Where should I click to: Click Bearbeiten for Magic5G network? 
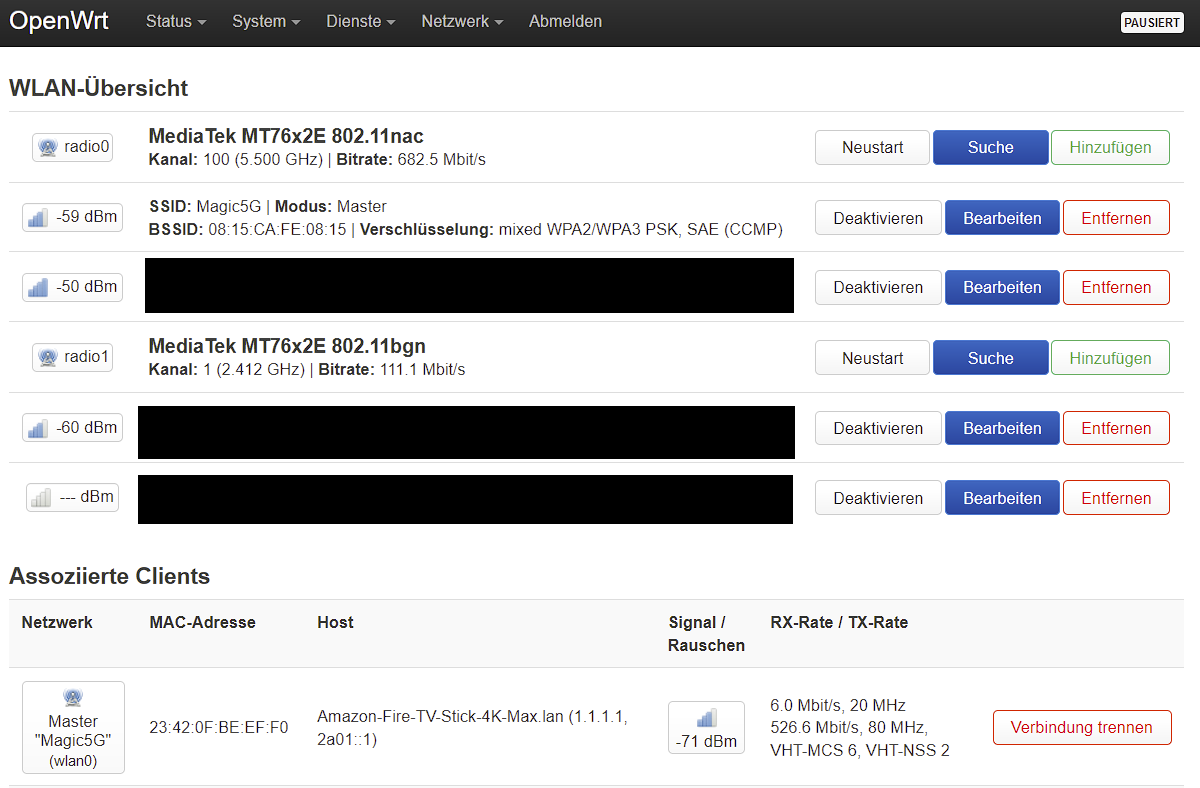pyautogui.click(x=1002, y=217)
